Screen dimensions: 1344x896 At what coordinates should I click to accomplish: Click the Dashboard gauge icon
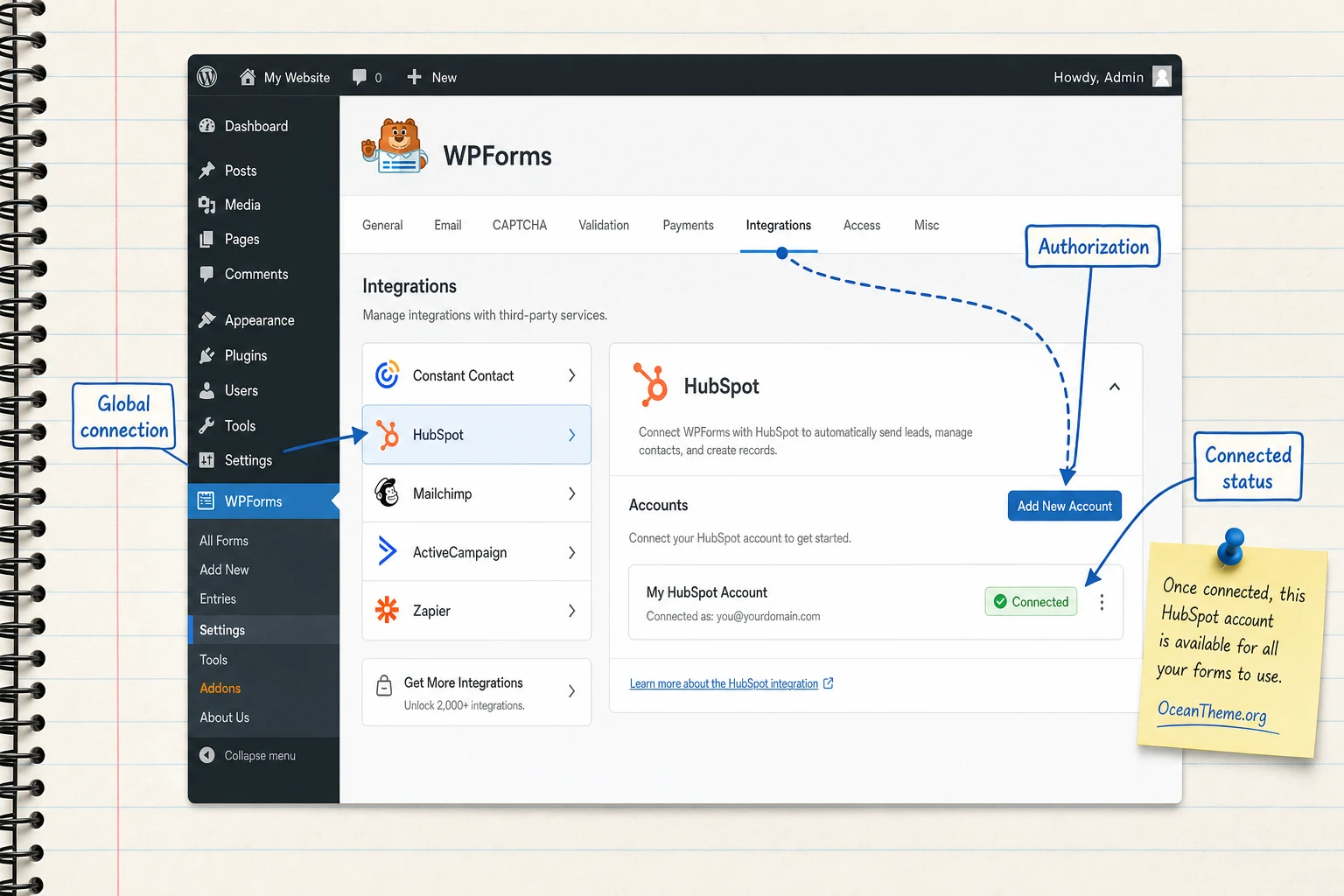207,126
